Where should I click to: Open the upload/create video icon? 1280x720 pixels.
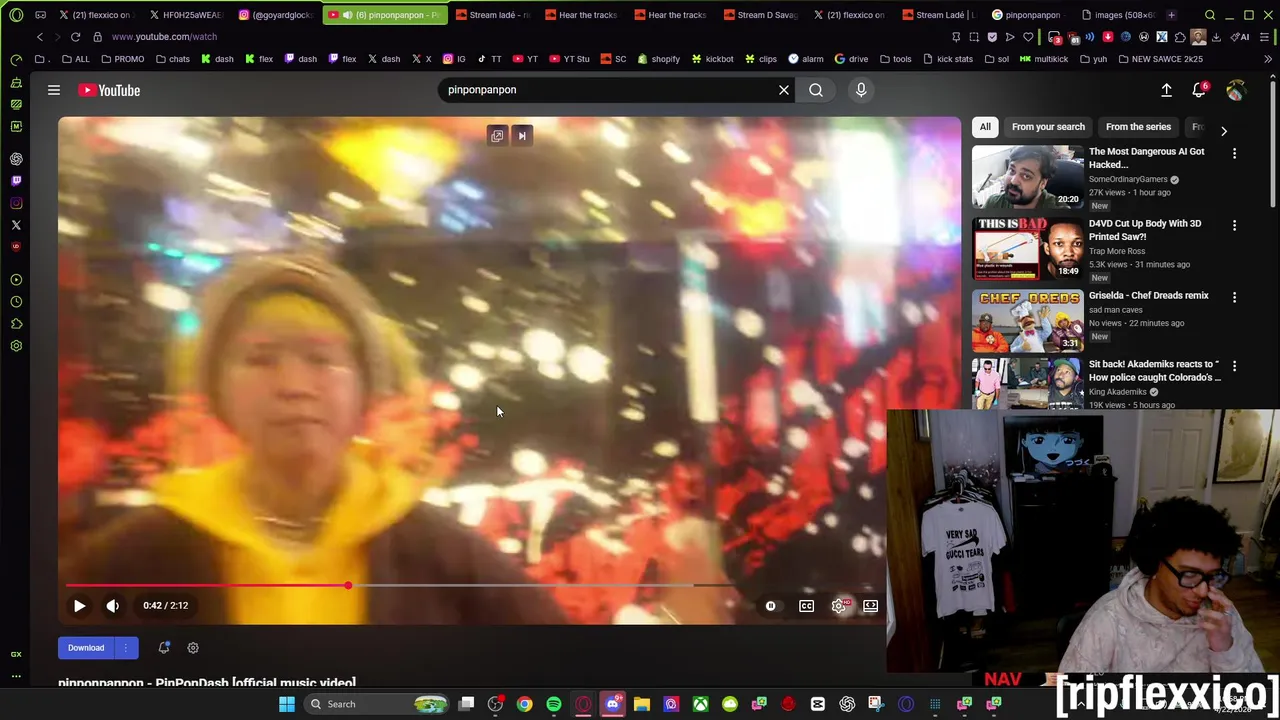[1166, 90]
